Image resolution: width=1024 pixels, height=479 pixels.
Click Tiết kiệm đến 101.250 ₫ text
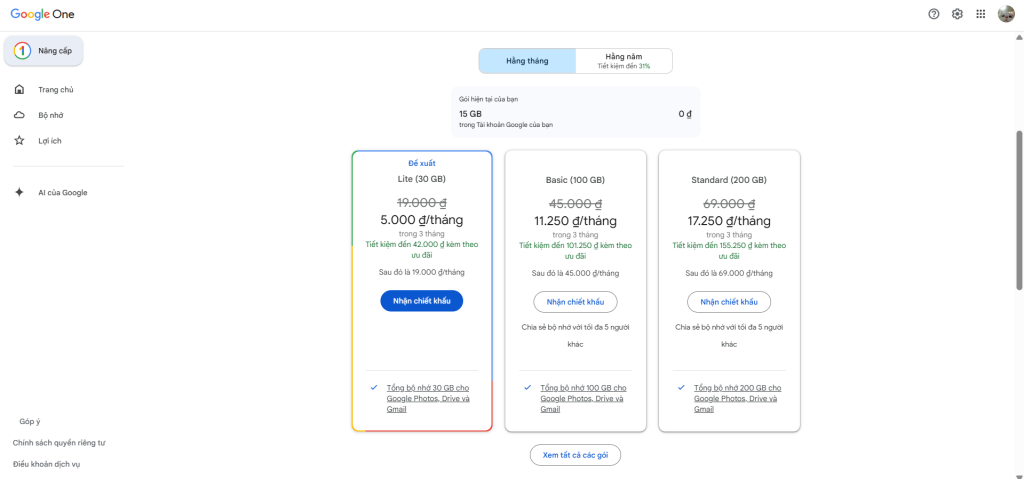point(575,251)
